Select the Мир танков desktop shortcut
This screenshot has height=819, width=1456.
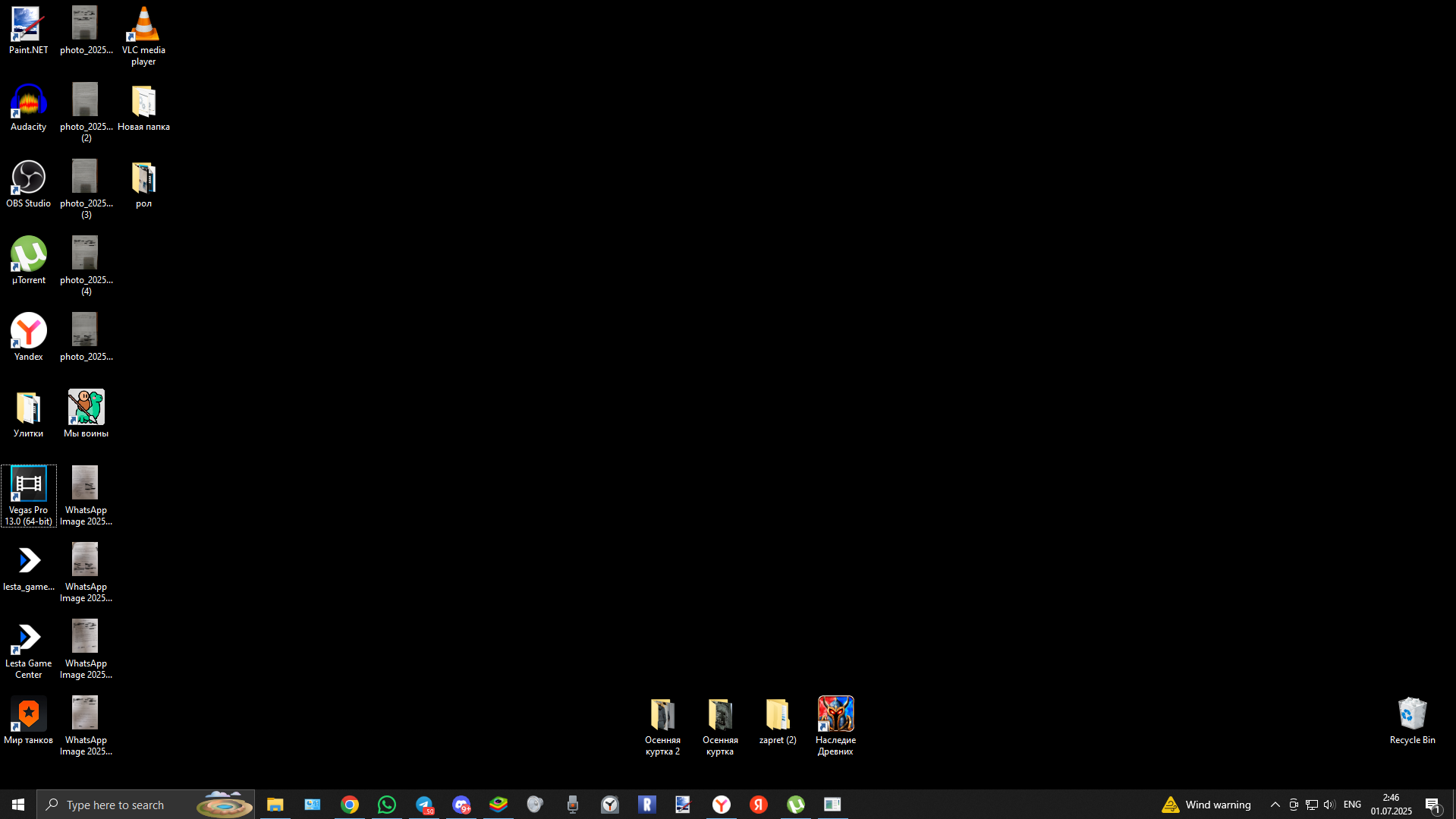[x=28, y=721]
